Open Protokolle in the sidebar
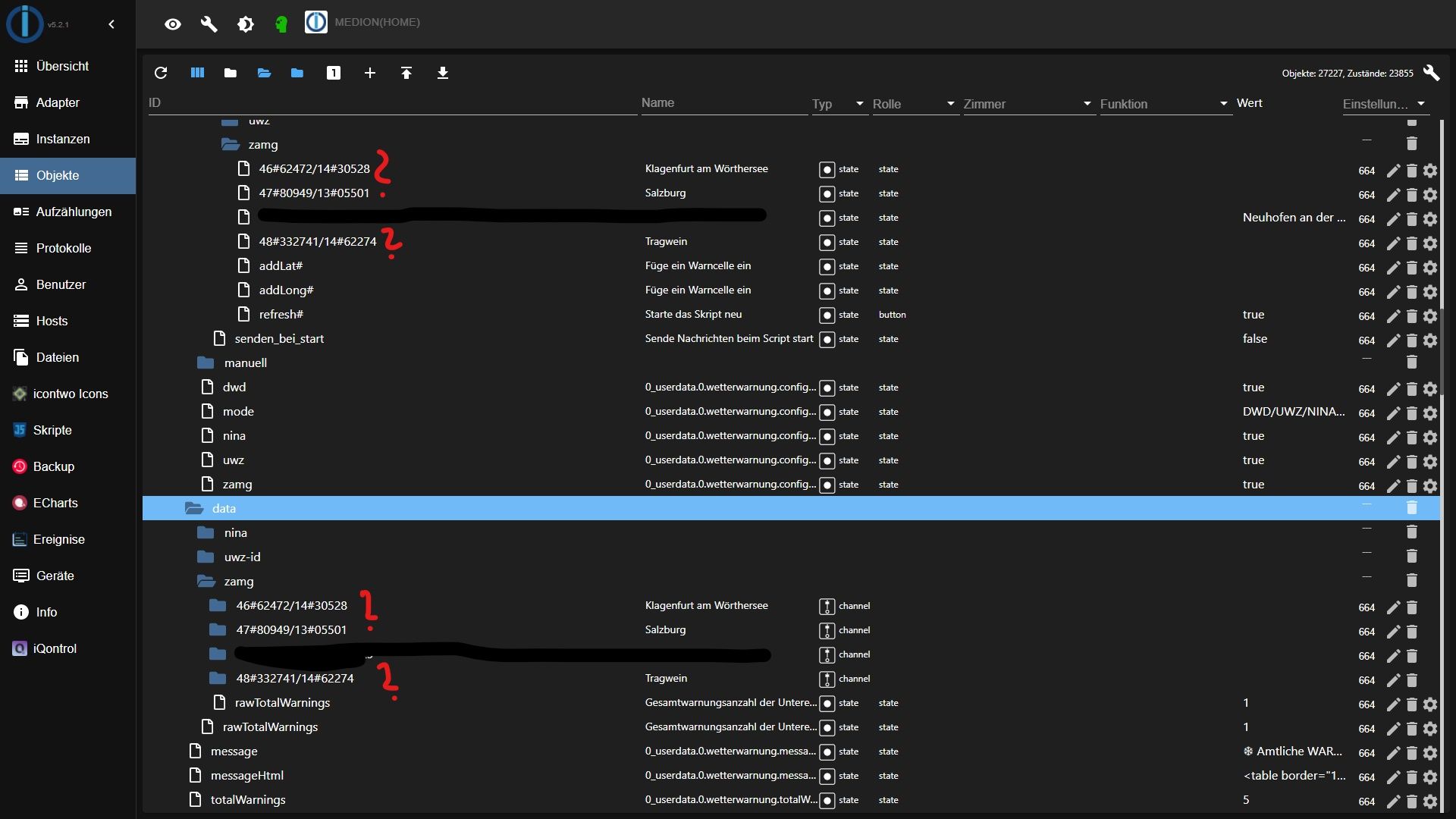 pos(68,248)
